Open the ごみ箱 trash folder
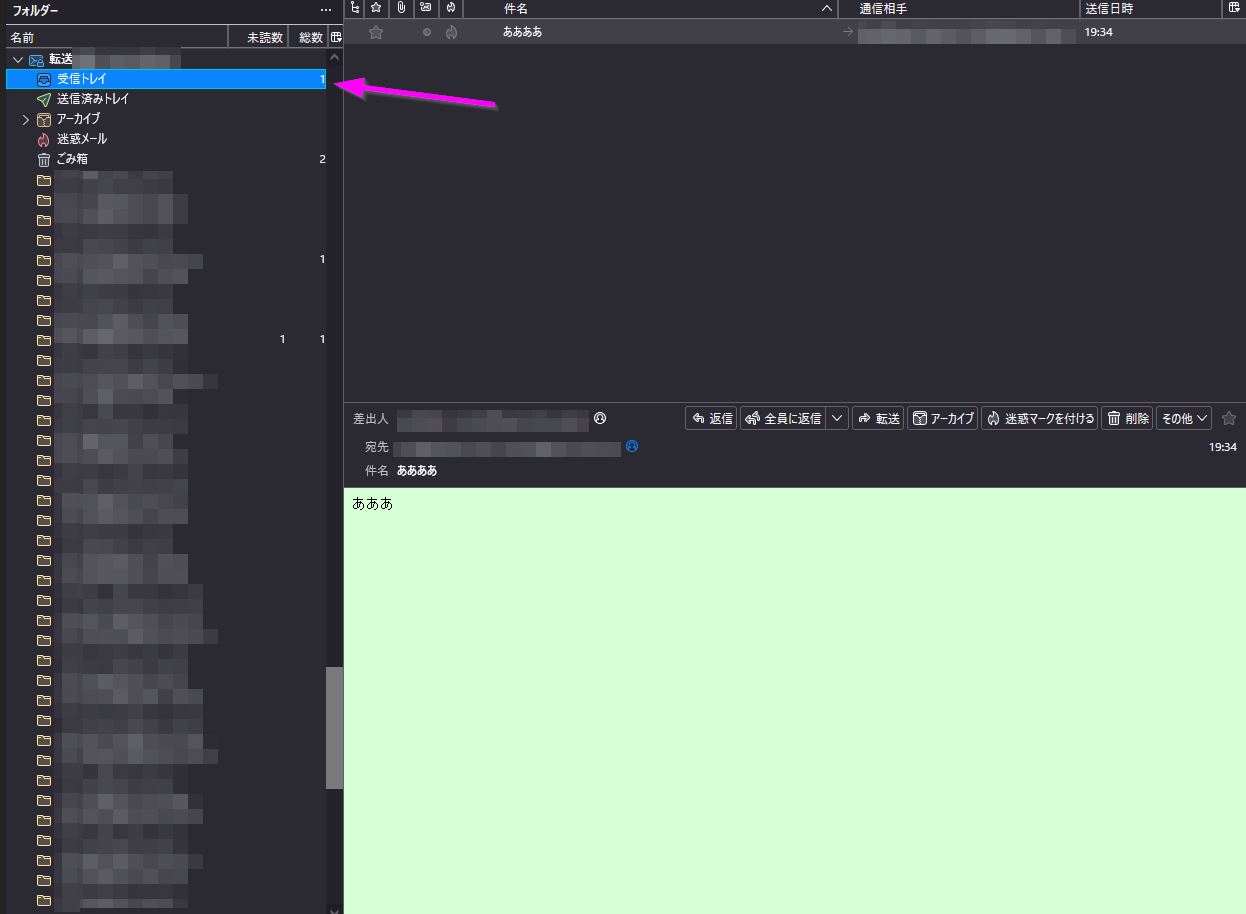The image size is (1246, 914). tap(71, 159)
